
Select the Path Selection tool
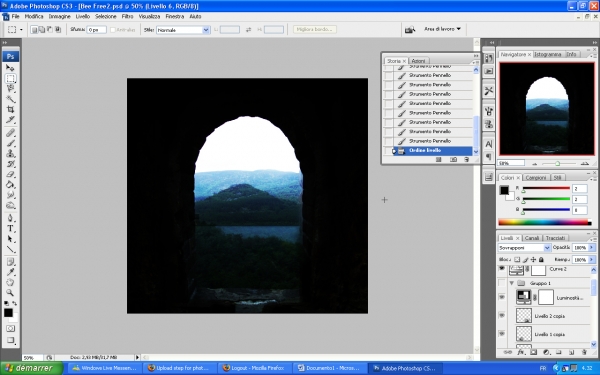(10, 239)
